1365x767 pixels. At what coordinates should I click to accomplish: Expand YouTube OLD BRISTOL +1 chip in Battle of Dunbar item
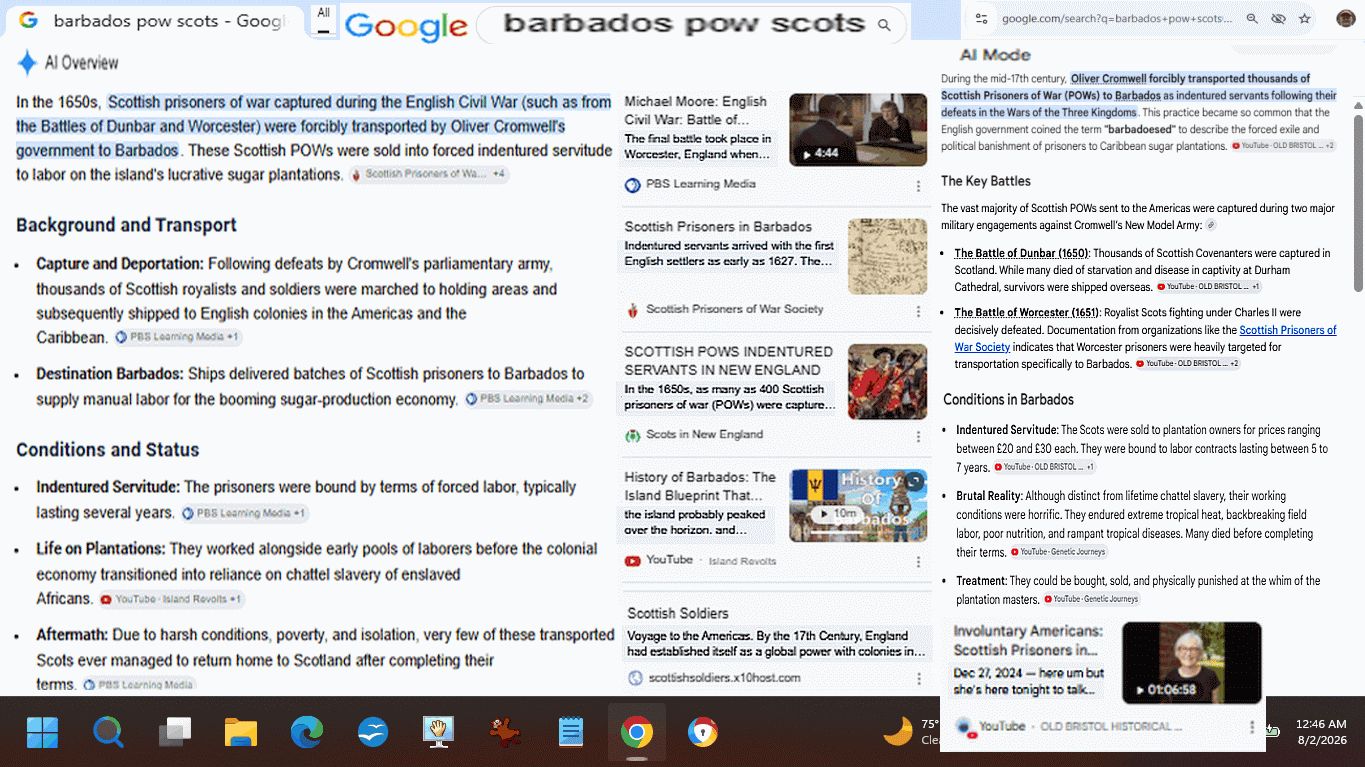(x=1209, y=287)
